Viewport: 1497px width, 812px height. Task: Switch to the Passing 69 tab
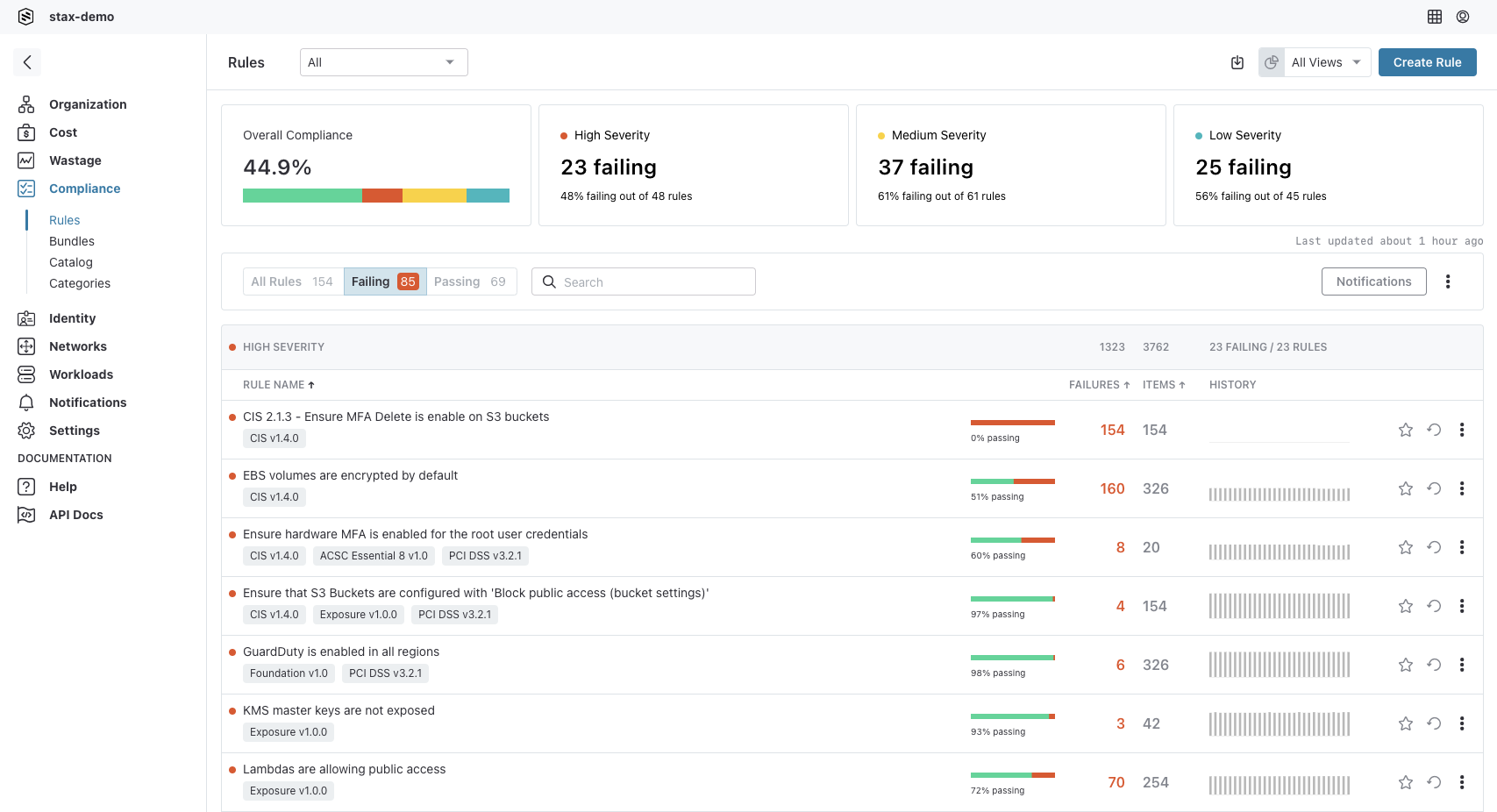pyautogui.click(x=471, y=281)
